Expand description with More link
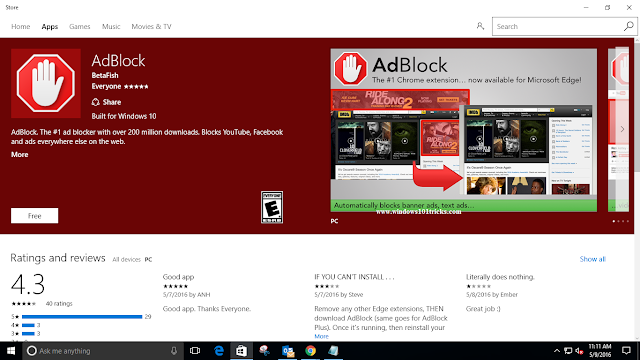This screenshot has width=640, height=360. pos(20,155)
